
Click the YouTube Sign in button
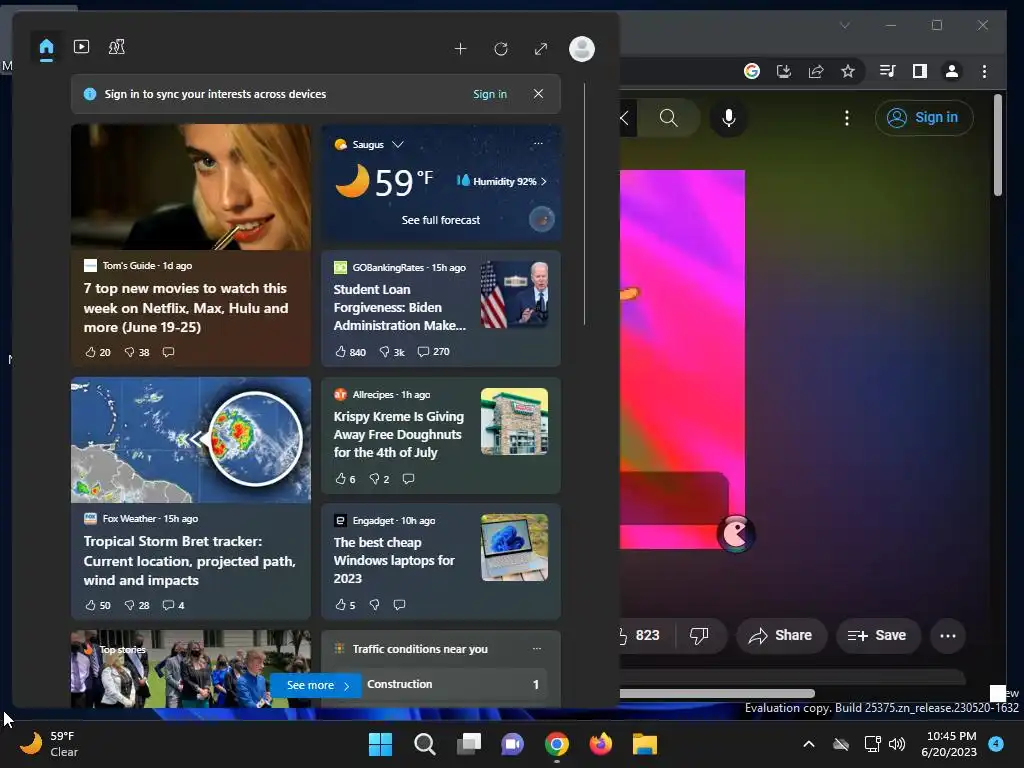click(x=924, y=118)
